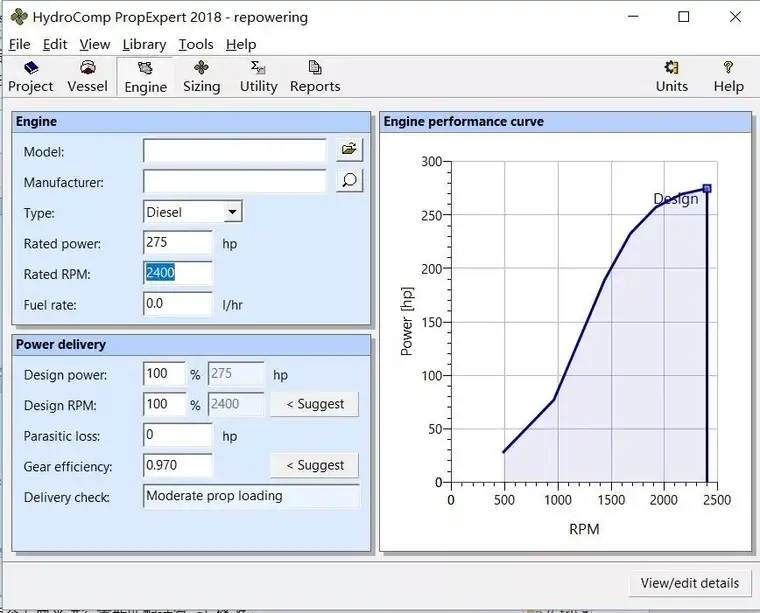
Task: Click the Rated power field
Action: pos(178,242)
